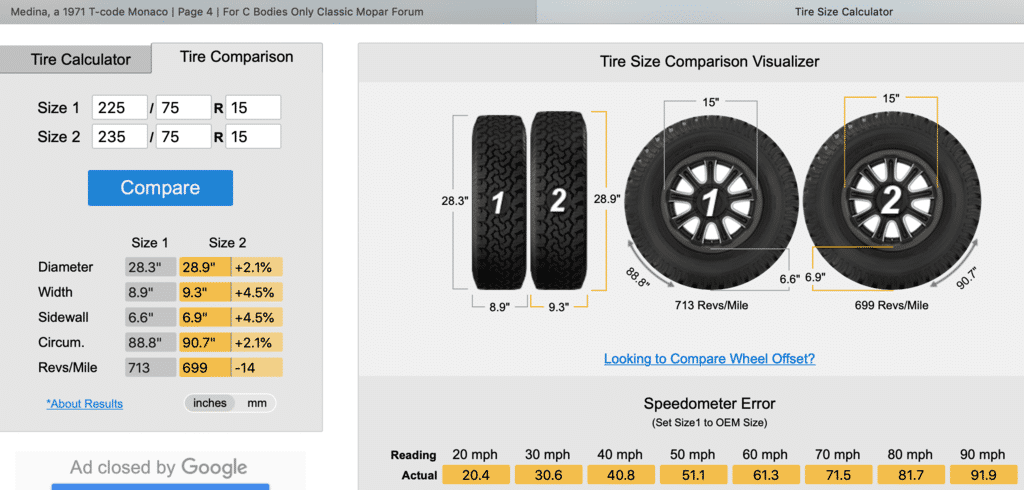Image resolution: width=1024 pixels, height=490 pixels.
Task: Open the Tire Calculator tab
Action: (x=80, y=59)
